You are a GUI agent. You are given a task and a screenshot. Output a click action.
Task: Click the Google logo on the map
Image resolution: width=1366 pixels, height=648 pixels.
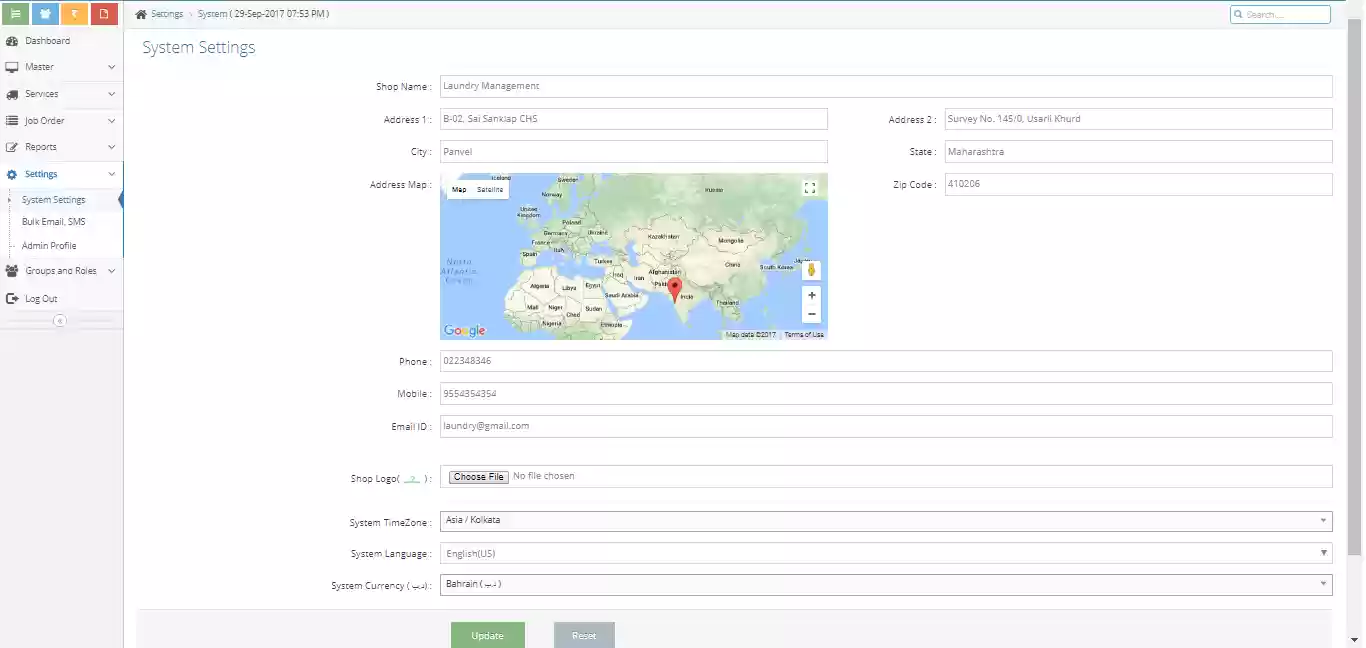coord(462,330)
